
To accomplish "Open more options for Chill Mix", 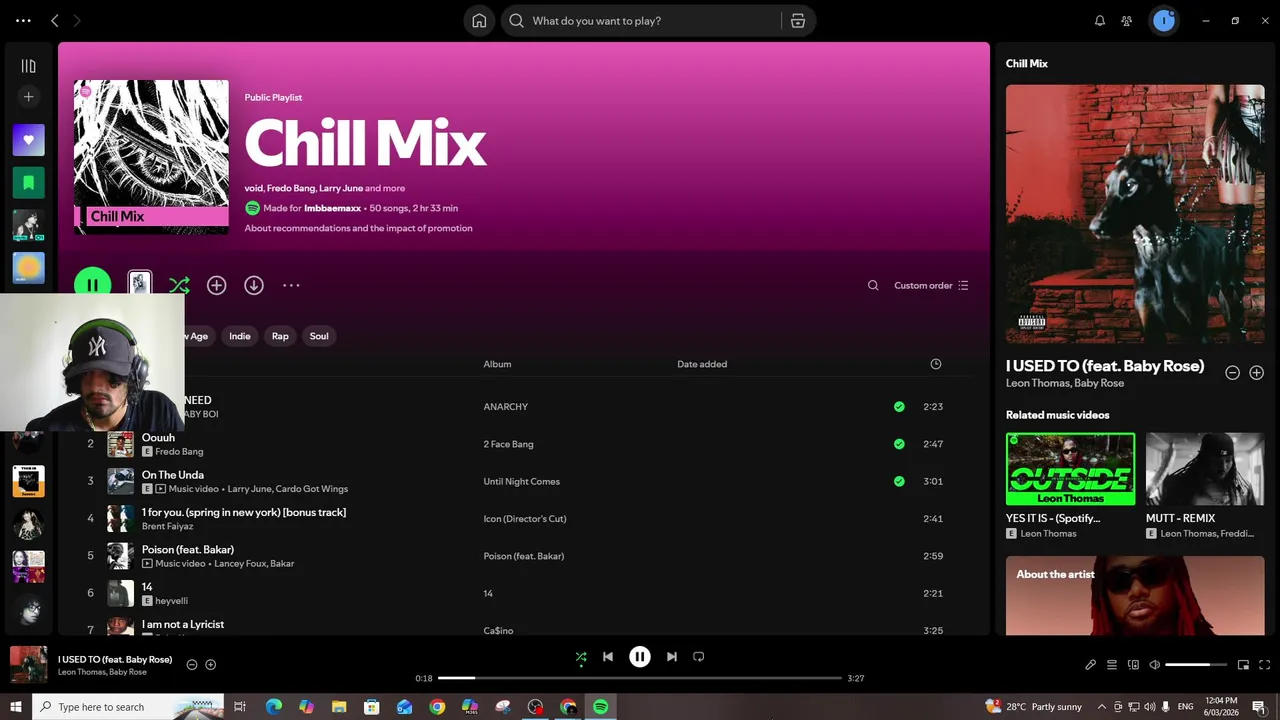I will pos(291,285).
